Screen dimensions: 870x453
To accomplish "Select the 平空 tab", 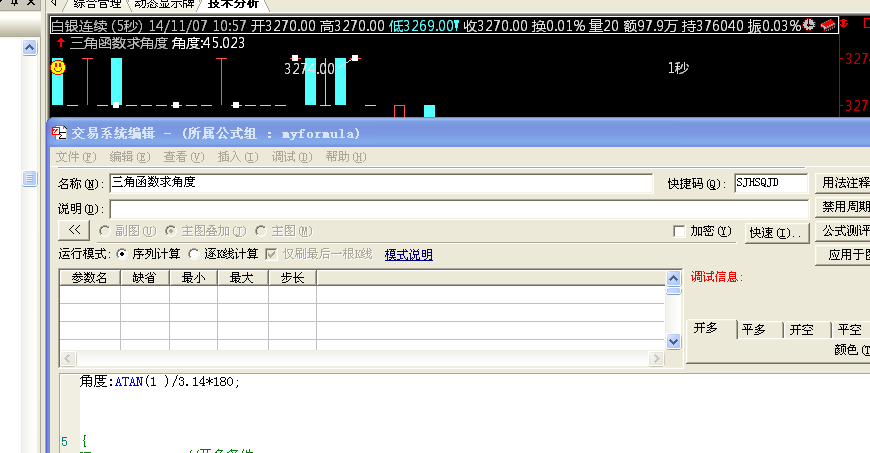I will [849, 330].
